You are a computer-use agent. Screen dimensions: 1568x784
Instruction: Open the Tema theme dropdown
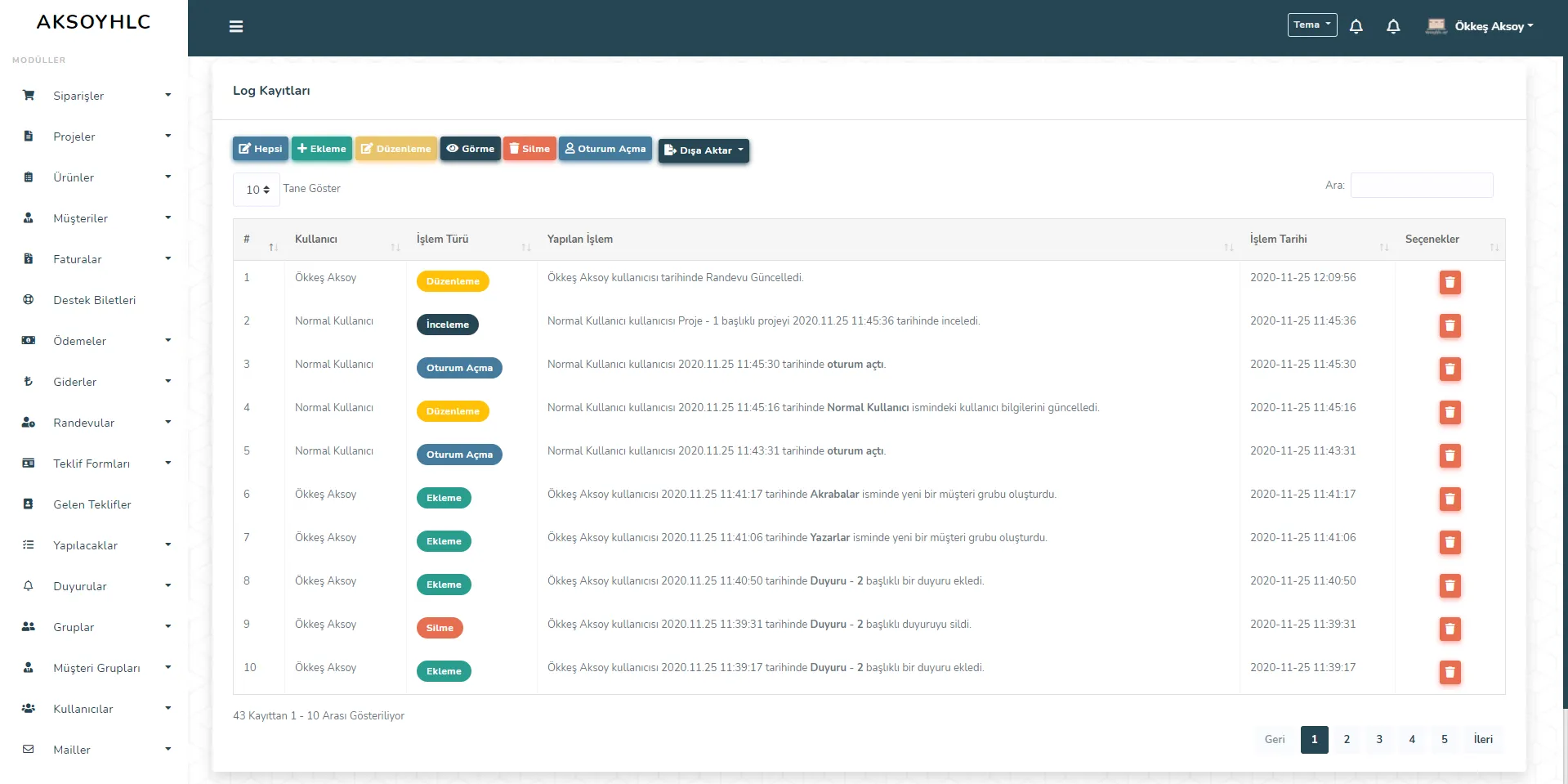(1312, 25)
